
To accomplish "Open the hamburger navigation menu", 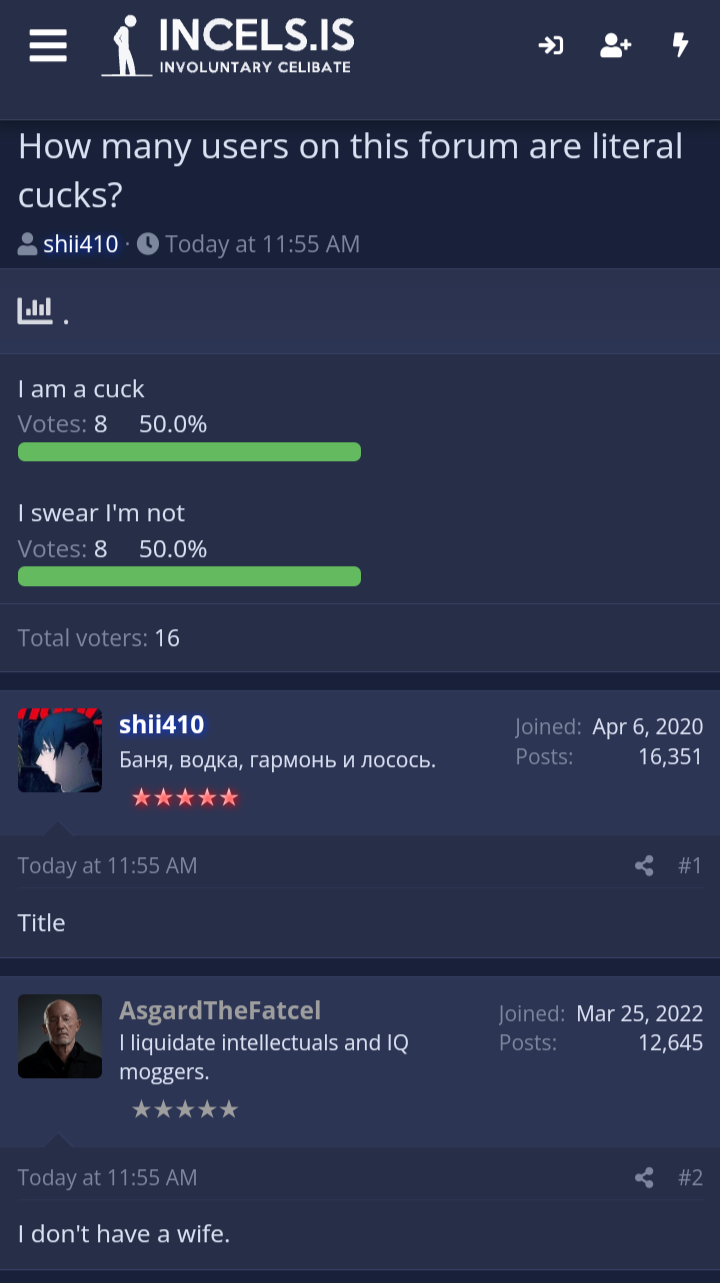I will (48, 45).
